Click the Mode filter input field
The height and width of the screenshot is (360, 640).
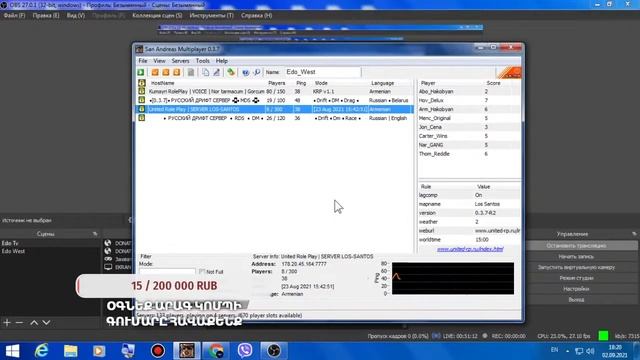[167, 271]
